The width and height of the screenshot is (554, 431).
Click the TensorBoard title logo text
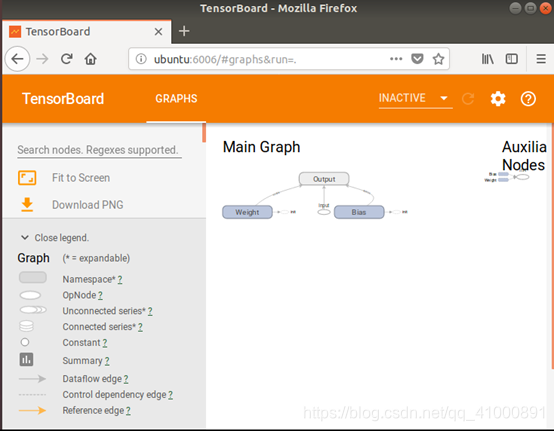63,99
